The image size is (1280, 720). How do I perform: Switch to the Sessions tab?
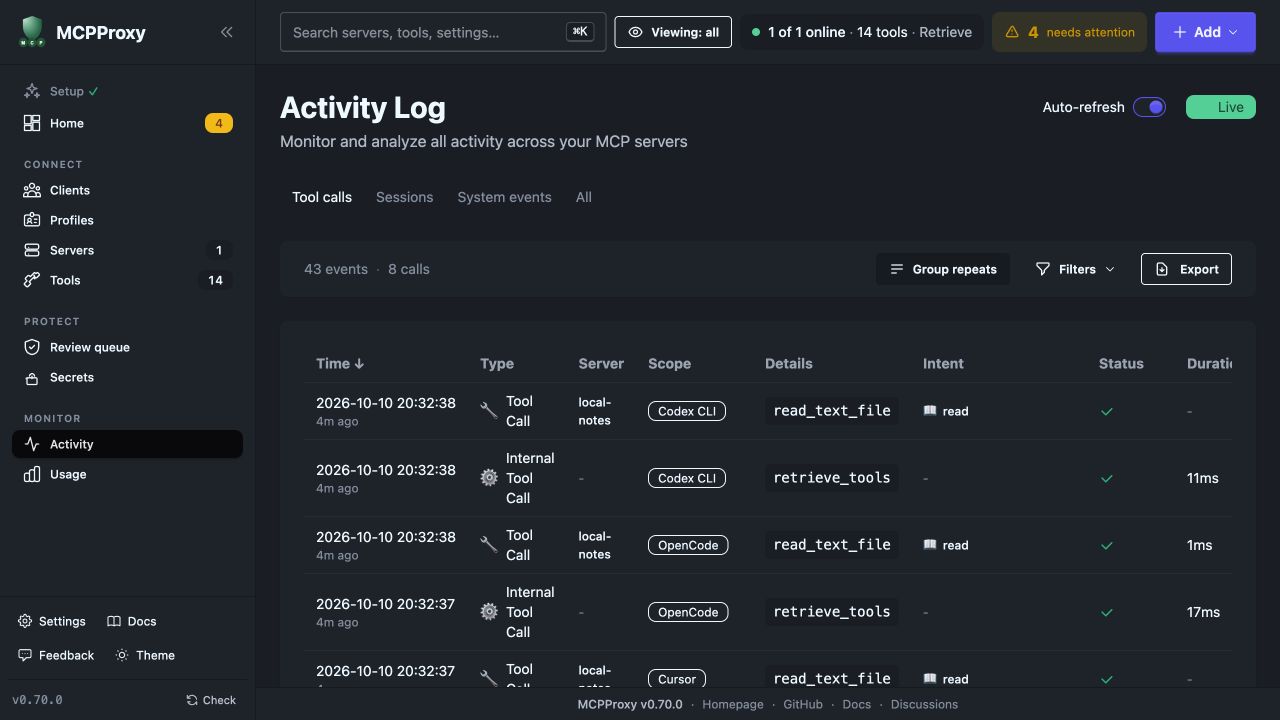404,197
